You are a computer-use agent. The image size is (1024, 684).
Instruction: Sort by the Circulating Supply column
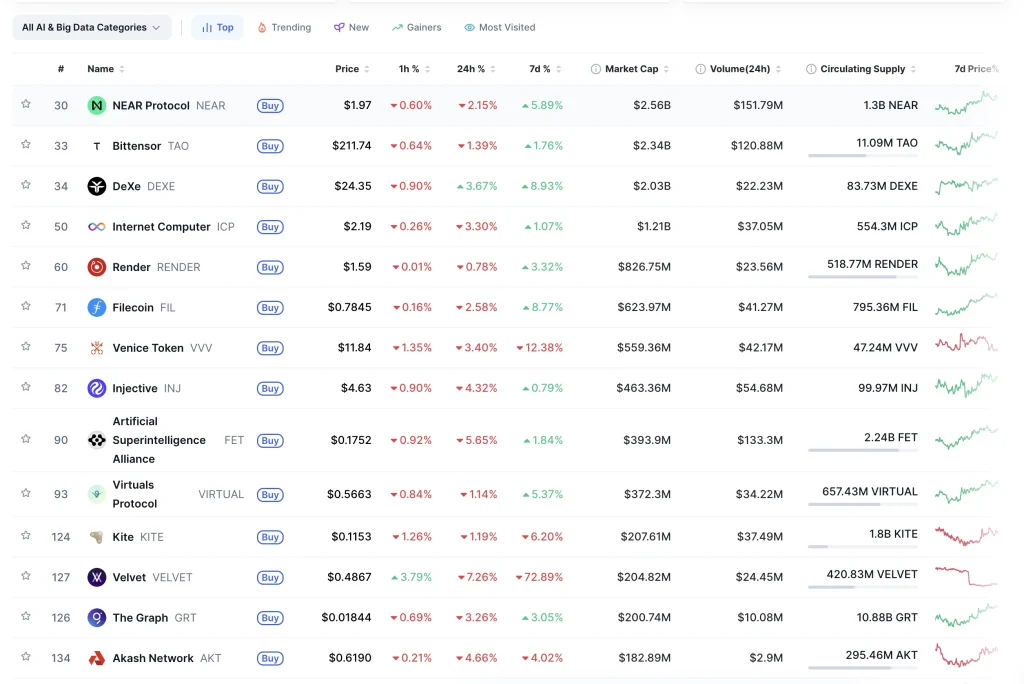[868, 69]
